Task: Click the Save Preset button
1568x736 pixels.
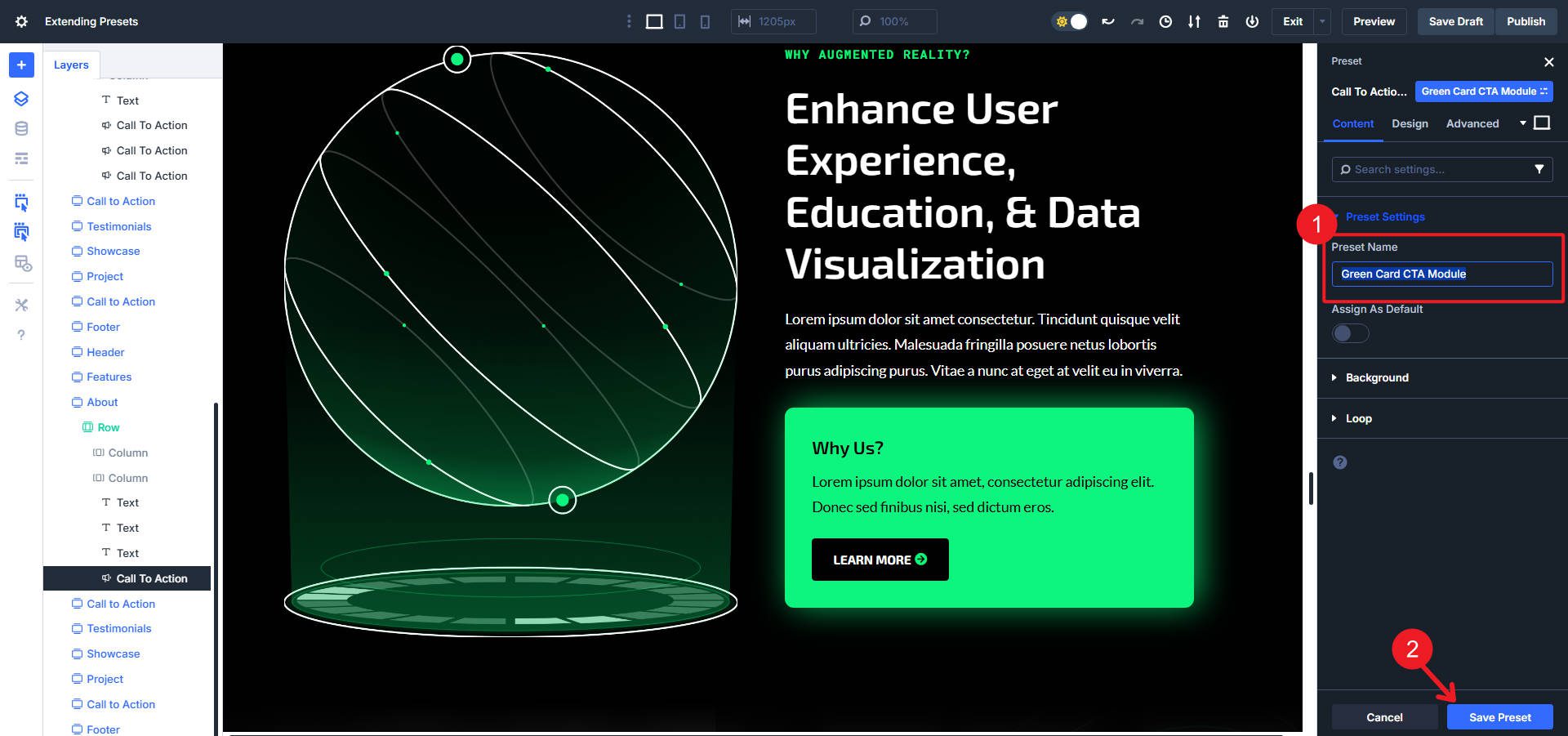Action: pyautogui.click(x=1499, y=717)
